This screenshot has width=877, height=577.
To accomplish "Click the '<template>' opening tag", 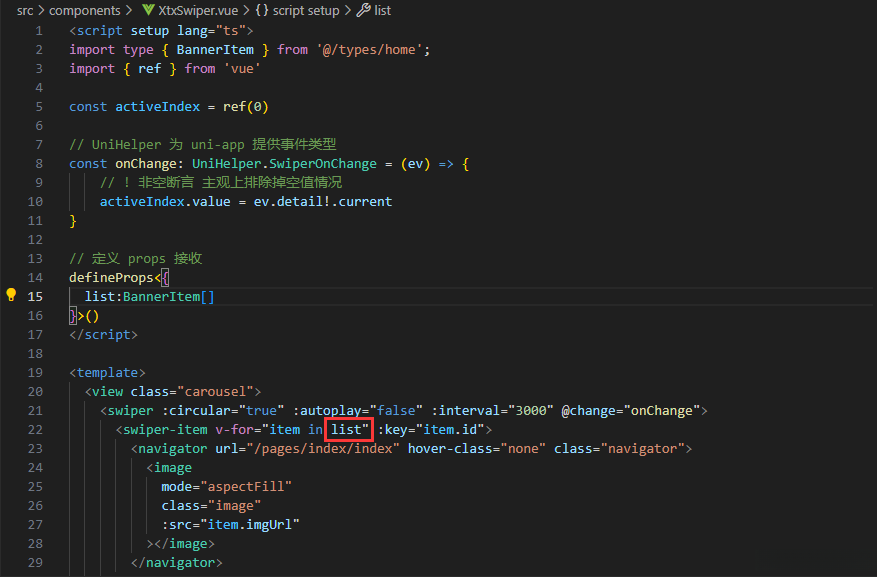I will [107, 373].
